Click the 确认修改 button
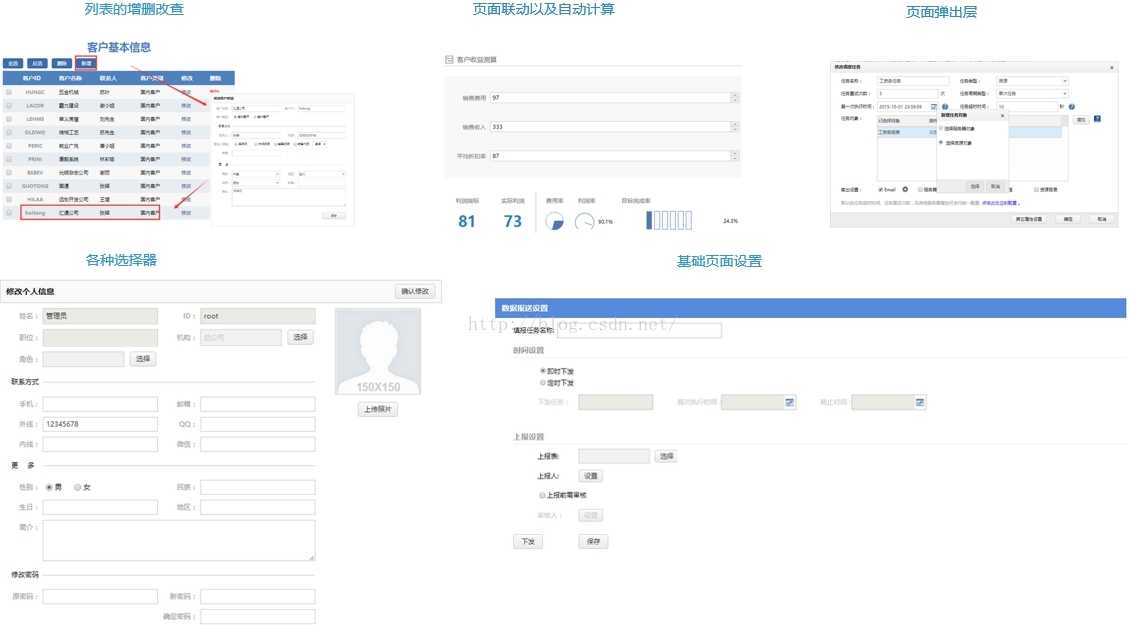Image resolution: width=1129 pixels, height=626 pixels. tap(415, 291)
